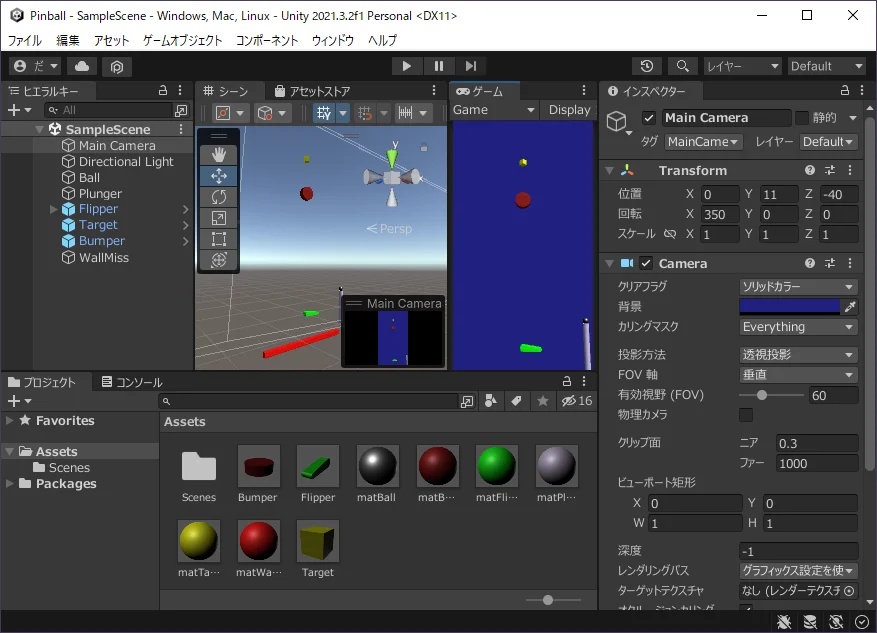Open clear flags solid color dropdown
This screenshot has width=877, height=633.
pos(798,287)
